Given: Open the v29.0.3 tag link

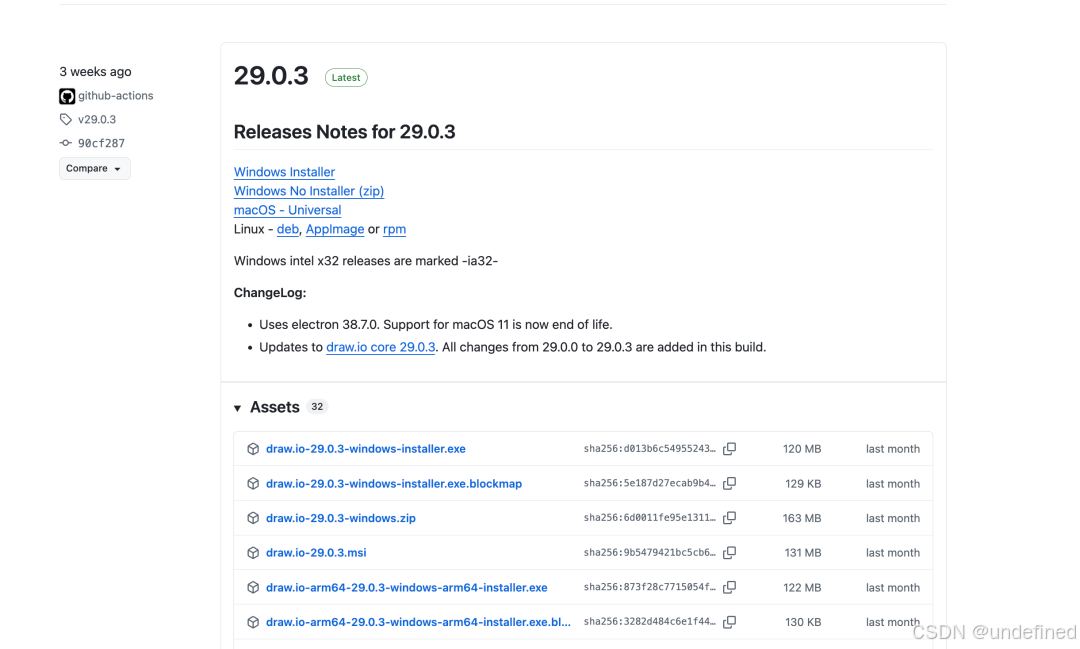Looking at the screenshot, I should tap(97, 119).
